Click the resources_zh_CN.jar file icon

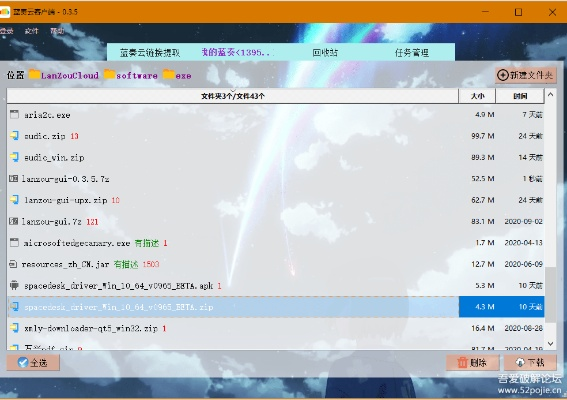coord(13,264)
